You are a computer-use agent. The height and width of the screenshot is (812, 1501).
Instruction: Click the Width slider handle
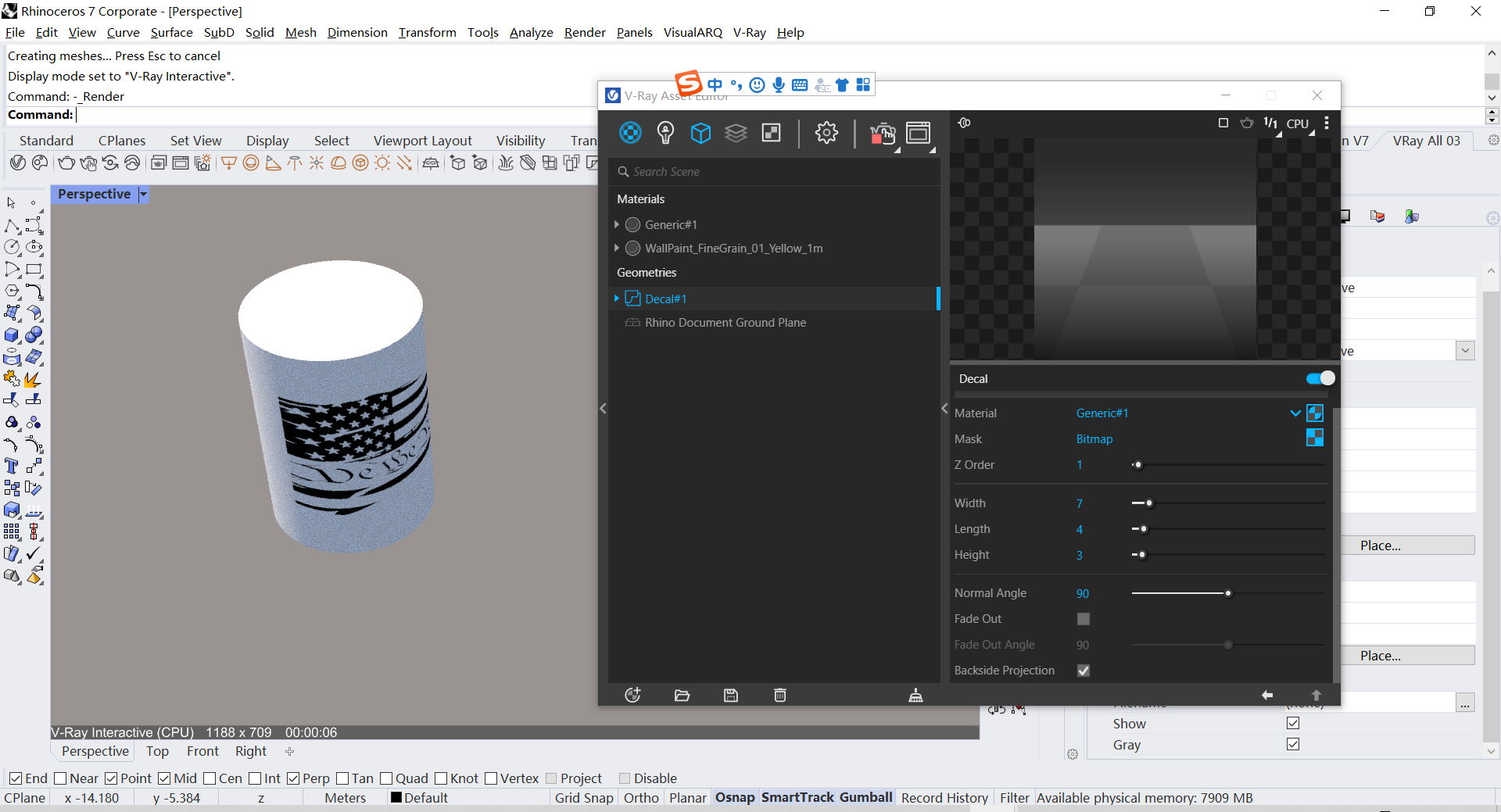tap(1149, 503)
